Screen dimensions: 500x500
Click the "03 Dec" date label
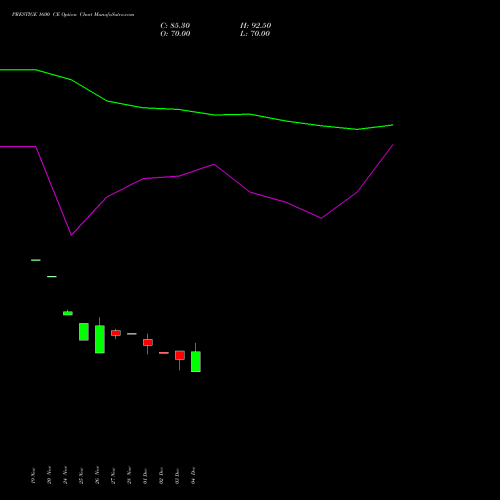click(177, 476)
